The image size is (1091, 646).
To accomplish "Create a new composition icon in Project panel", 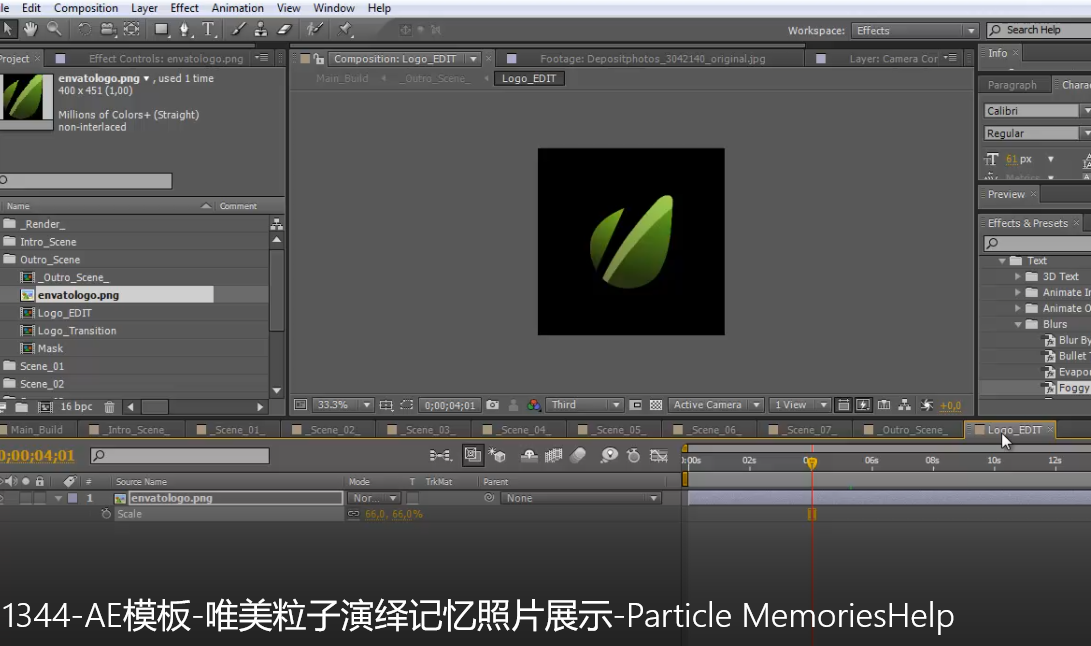I will coord(45,407).
